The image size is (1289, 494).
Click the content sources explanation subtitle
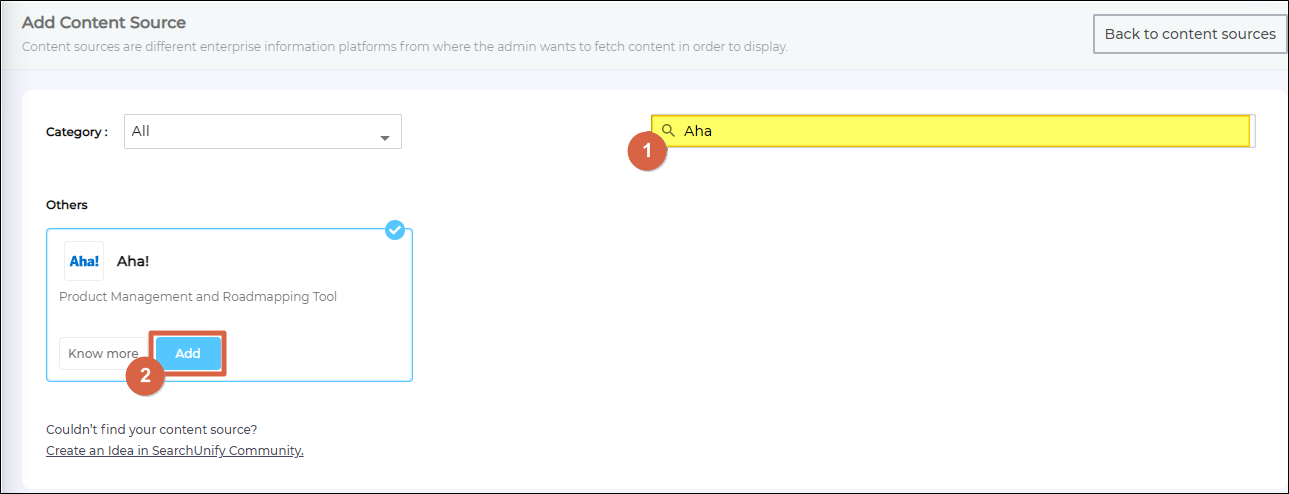coord(404,47)
